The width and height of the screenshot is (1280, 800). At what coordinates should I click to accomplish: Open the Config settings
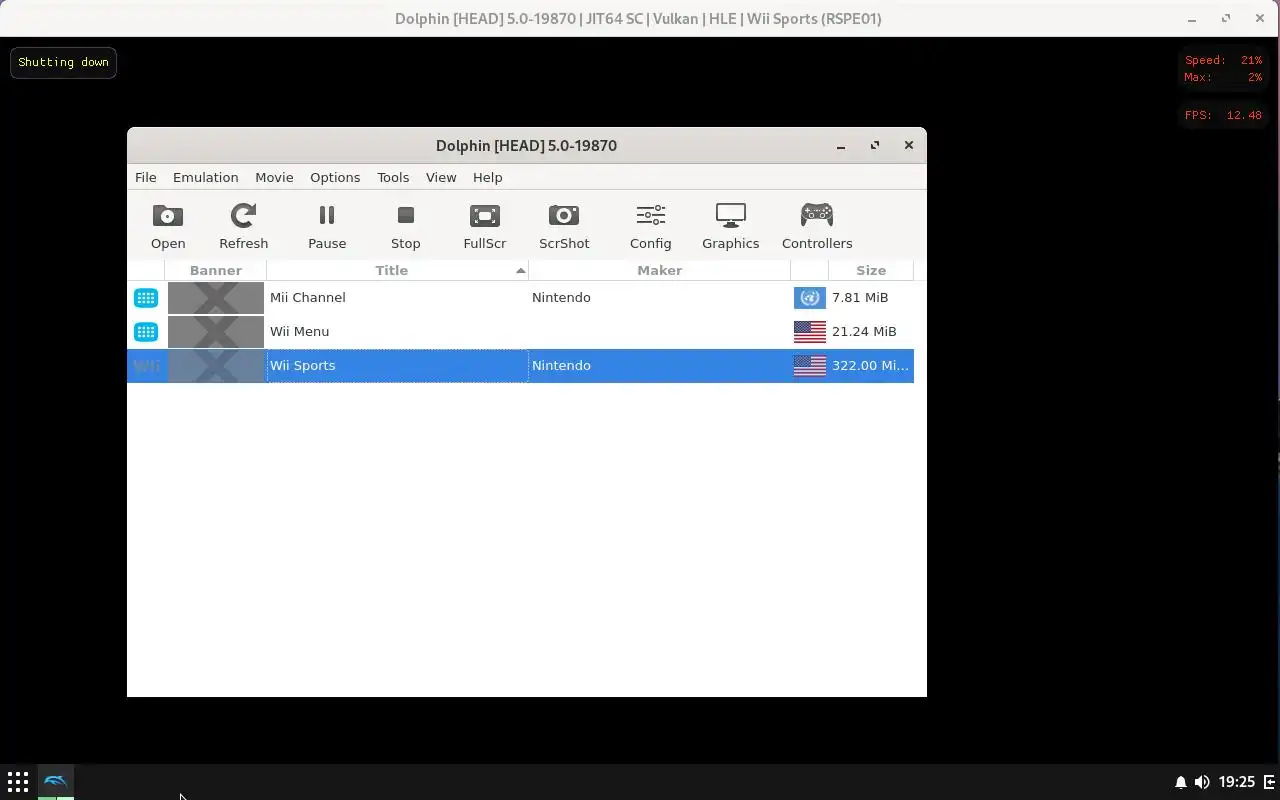coord(650,226)
